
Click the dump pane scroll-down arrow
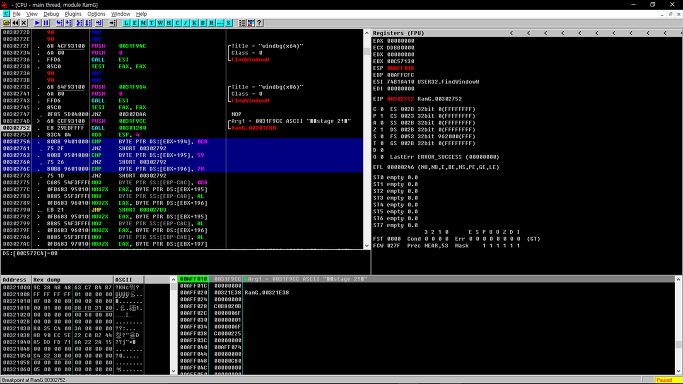pyautogui.click(x=174, y=371)
